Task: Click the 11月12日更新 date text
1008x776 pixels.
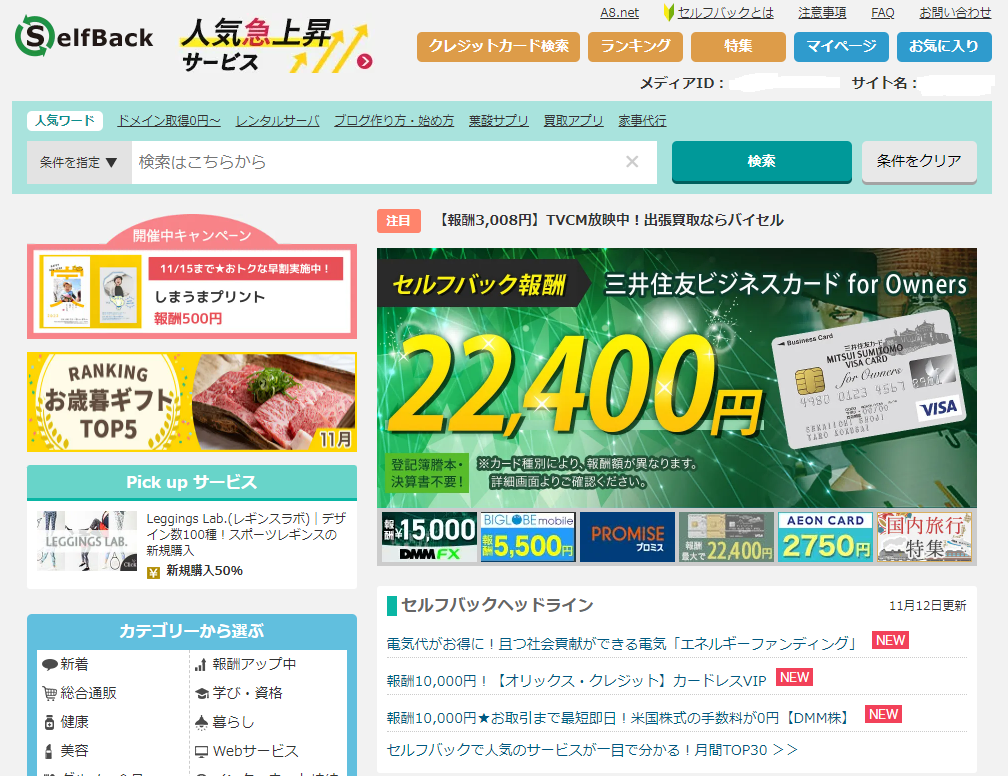Action: point(928,606)
